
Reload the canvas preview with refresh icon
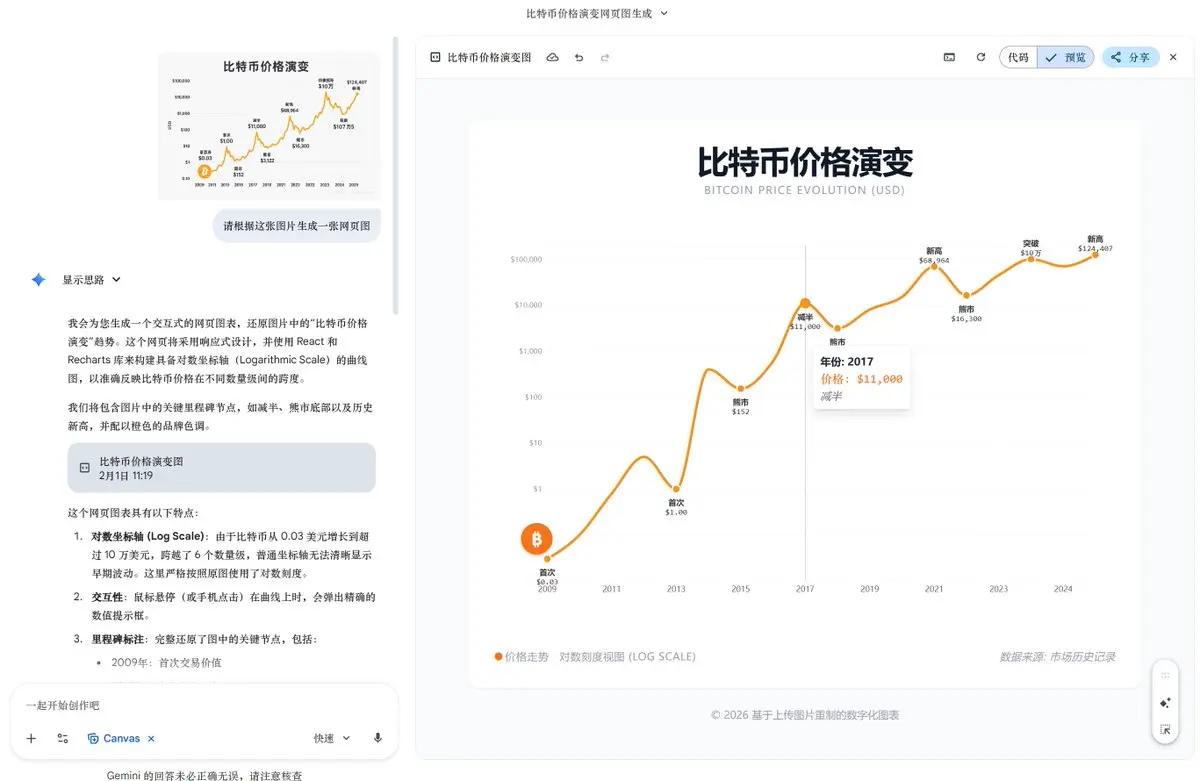pos(981,57)
